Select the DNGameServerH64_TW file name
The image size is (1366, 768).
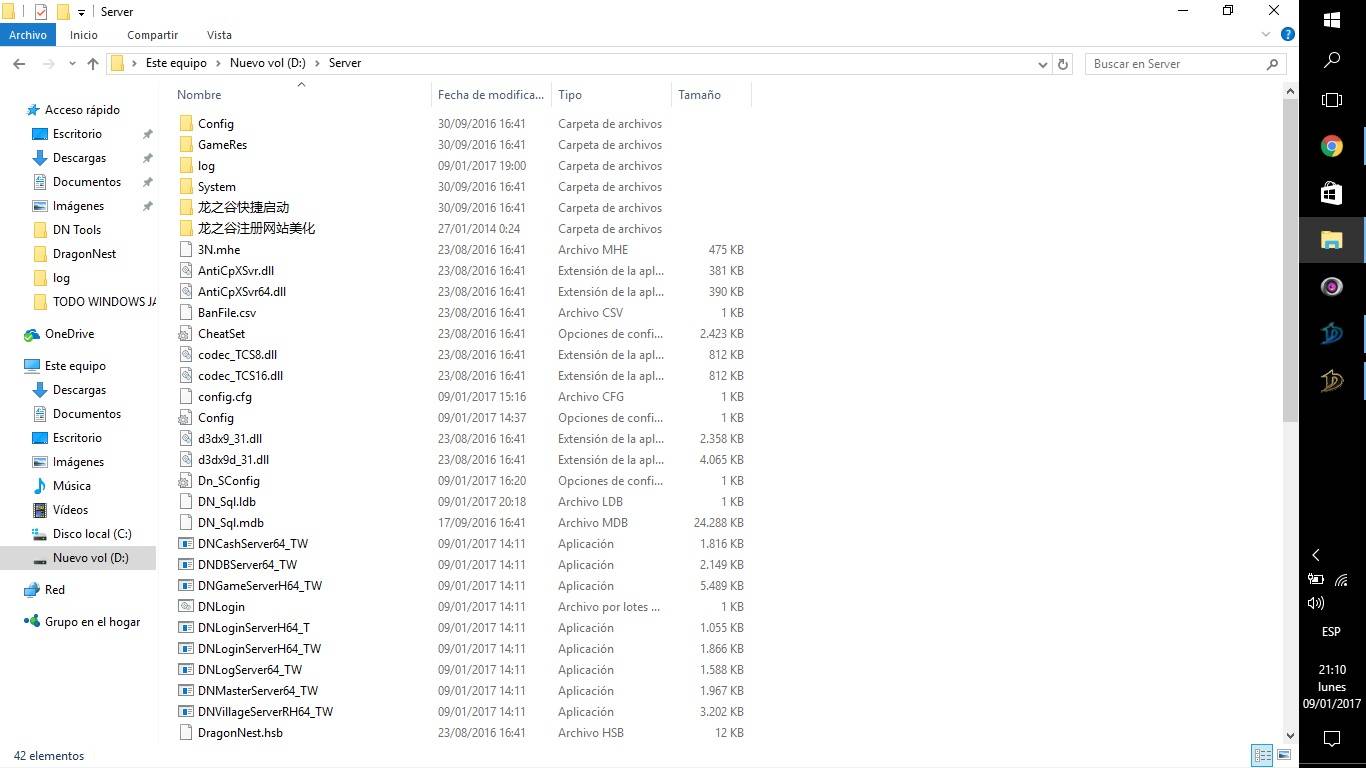tap(260, 586)
